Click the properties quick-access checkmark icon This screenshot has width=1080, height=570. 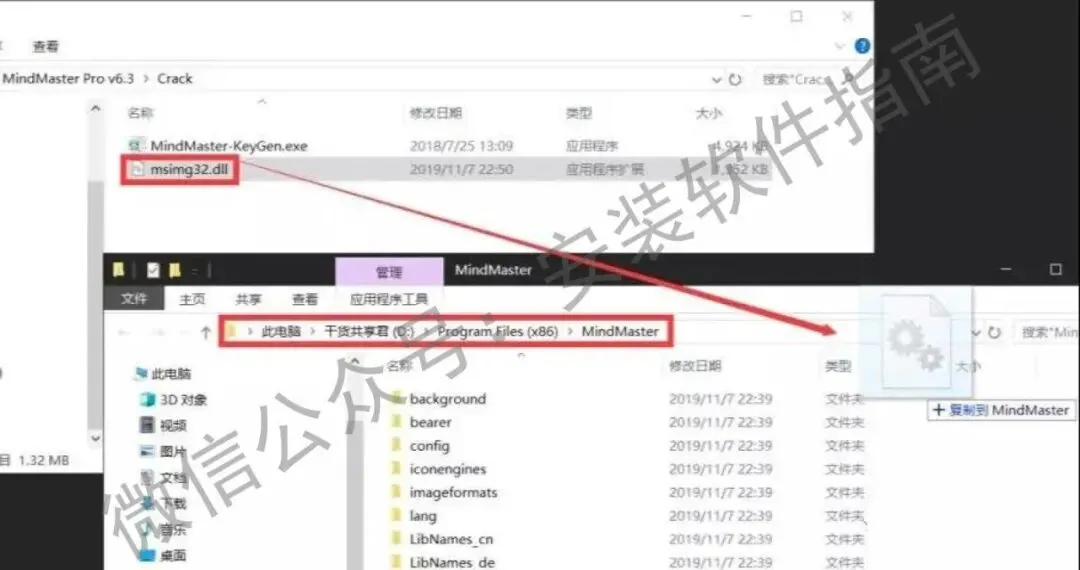pyautogui.click(x=153, y=270)
